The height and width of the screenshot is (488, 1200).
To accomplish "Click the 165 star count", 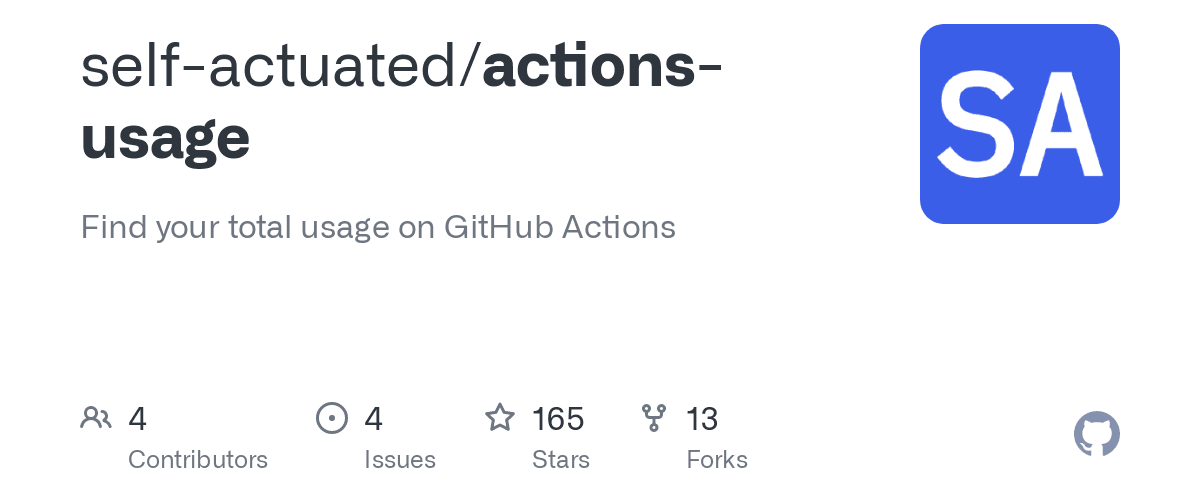I will (x=558, y=419).
